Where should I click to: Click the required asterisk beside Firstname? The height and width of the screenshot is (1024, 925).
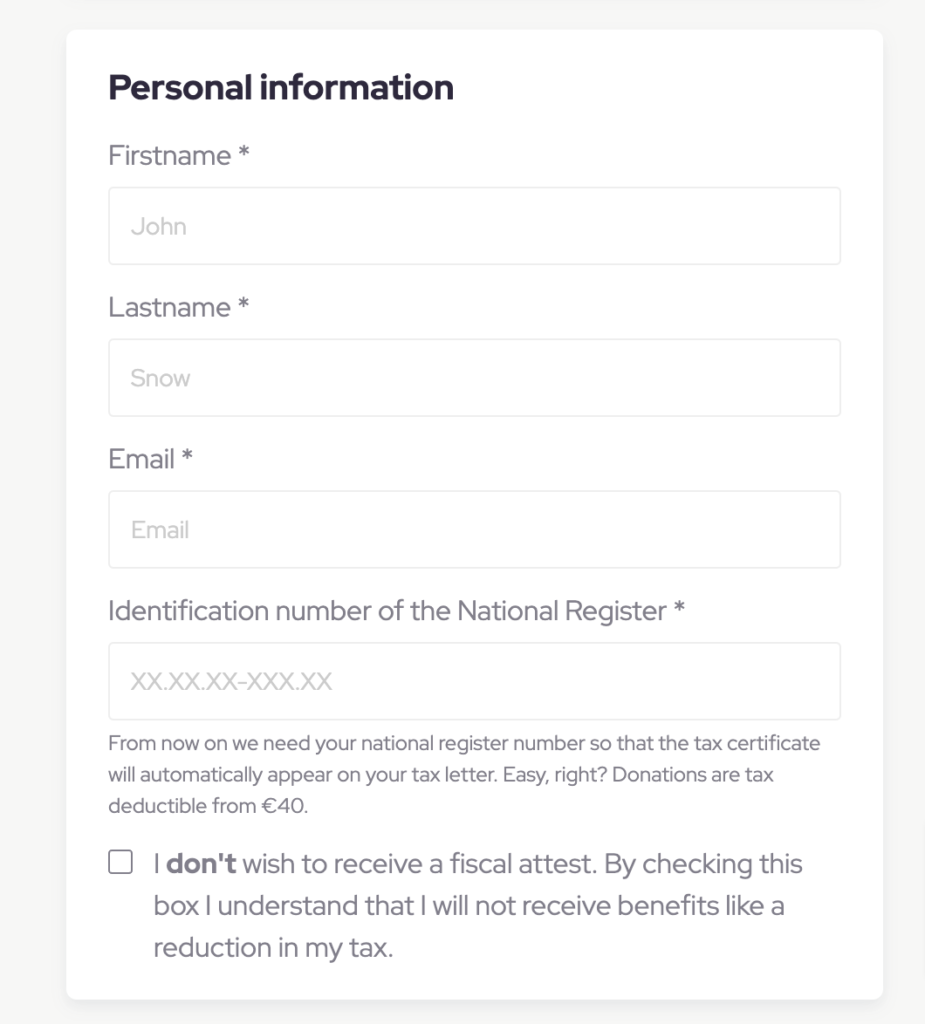[x=243, y=156]
